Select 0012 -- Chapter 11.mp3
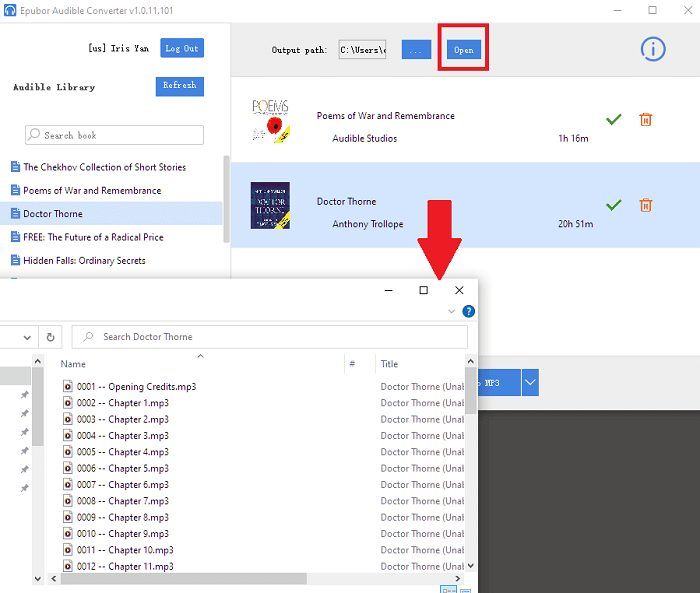700x593 pixels. point(125,566)
